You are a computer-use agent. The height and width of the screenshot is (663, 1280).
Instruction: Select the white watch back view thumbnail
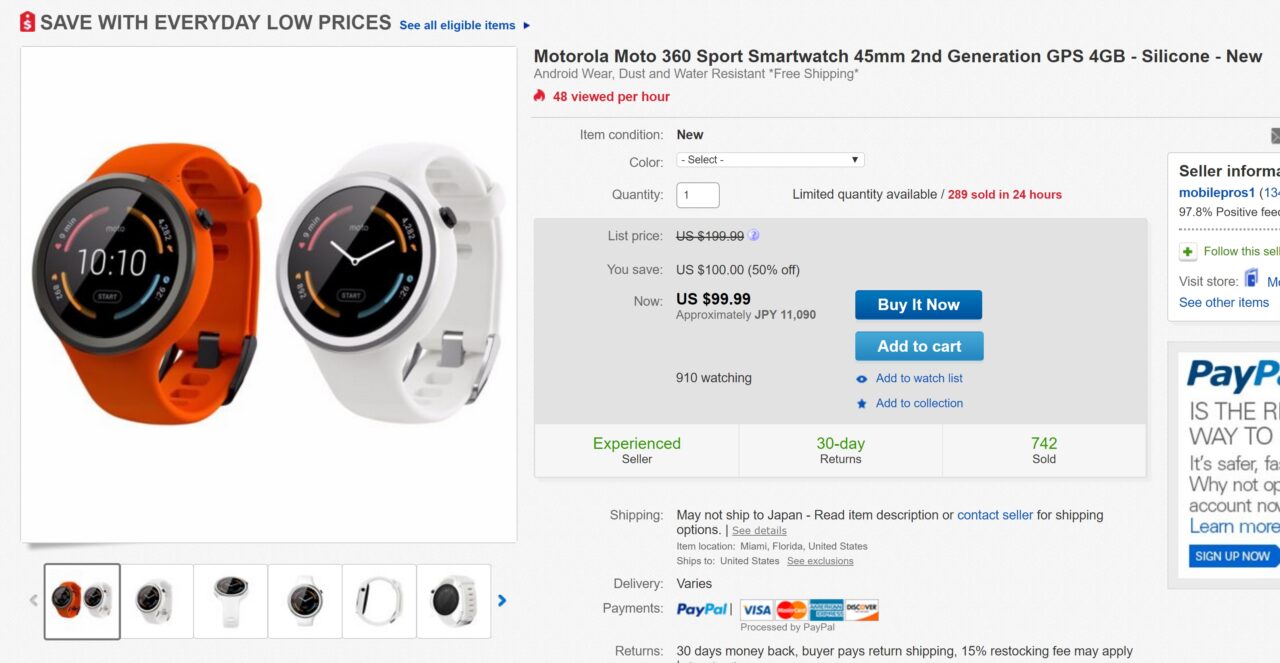(x=454, y=601)
